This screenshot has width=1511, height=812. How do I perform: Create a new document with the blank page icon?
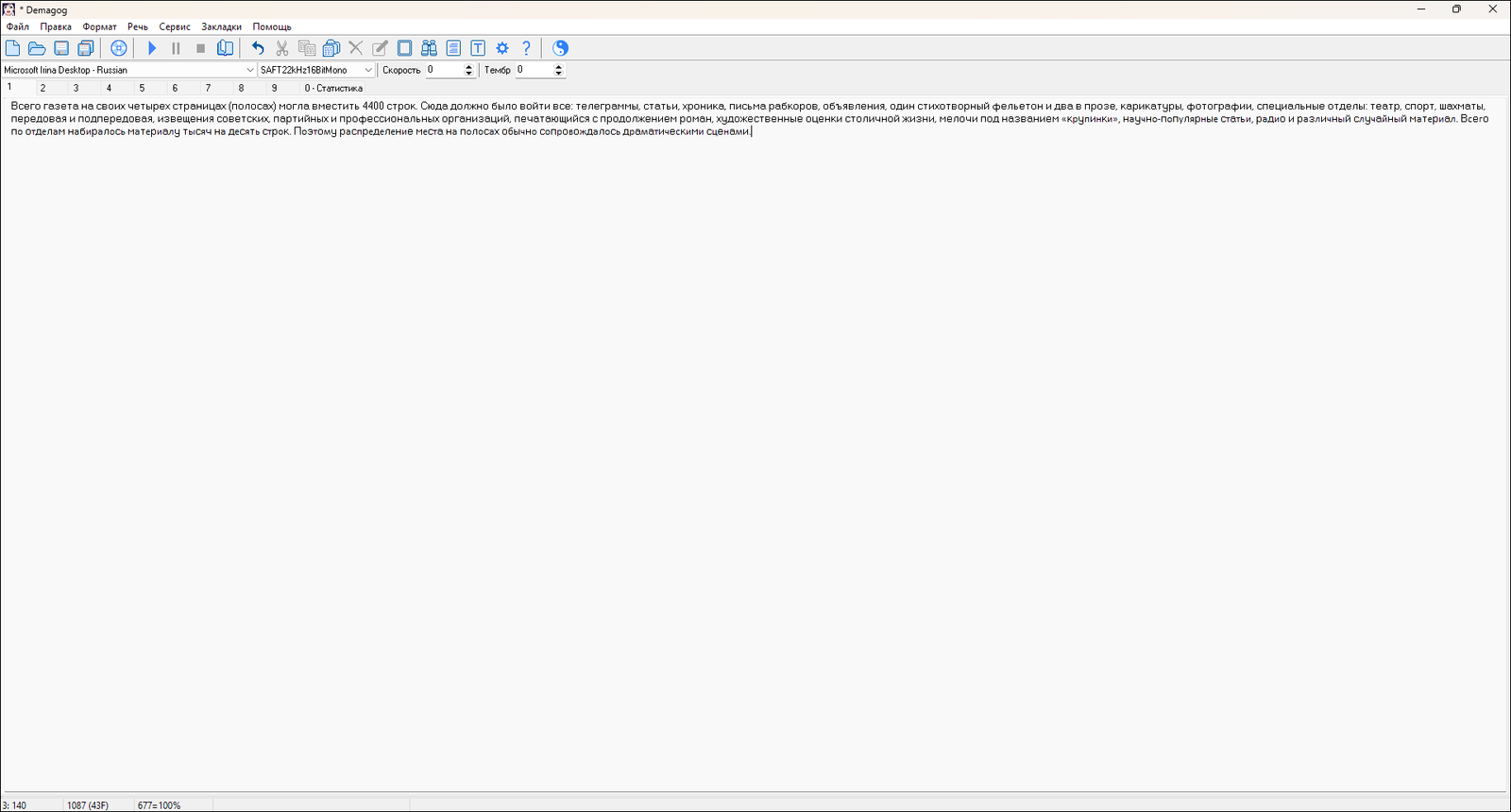pos(12,48)
